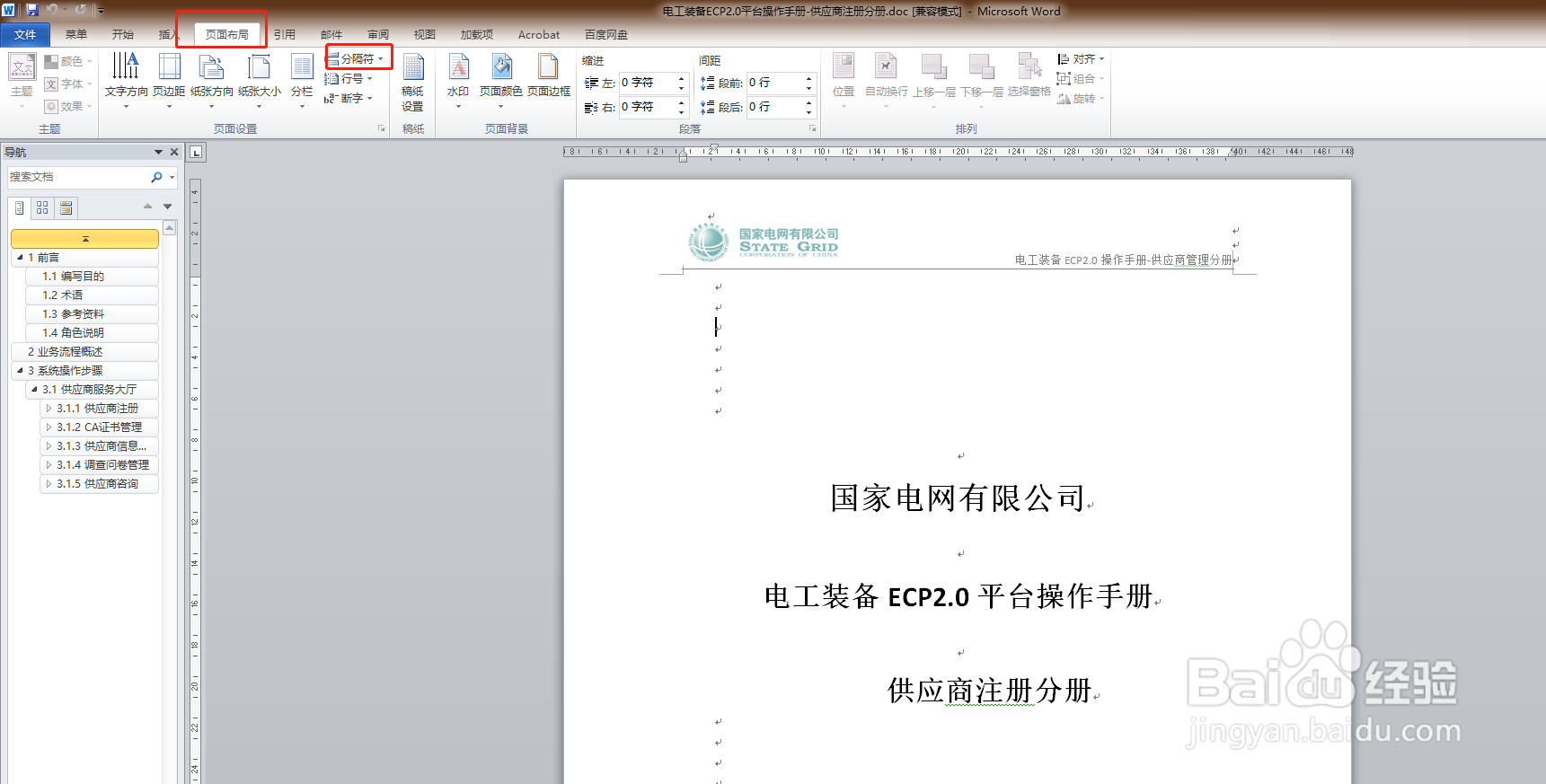Viewport: 1546px width, 784px height.
Task: Click the 组合 group objects button
Action: coord(1081,78)
